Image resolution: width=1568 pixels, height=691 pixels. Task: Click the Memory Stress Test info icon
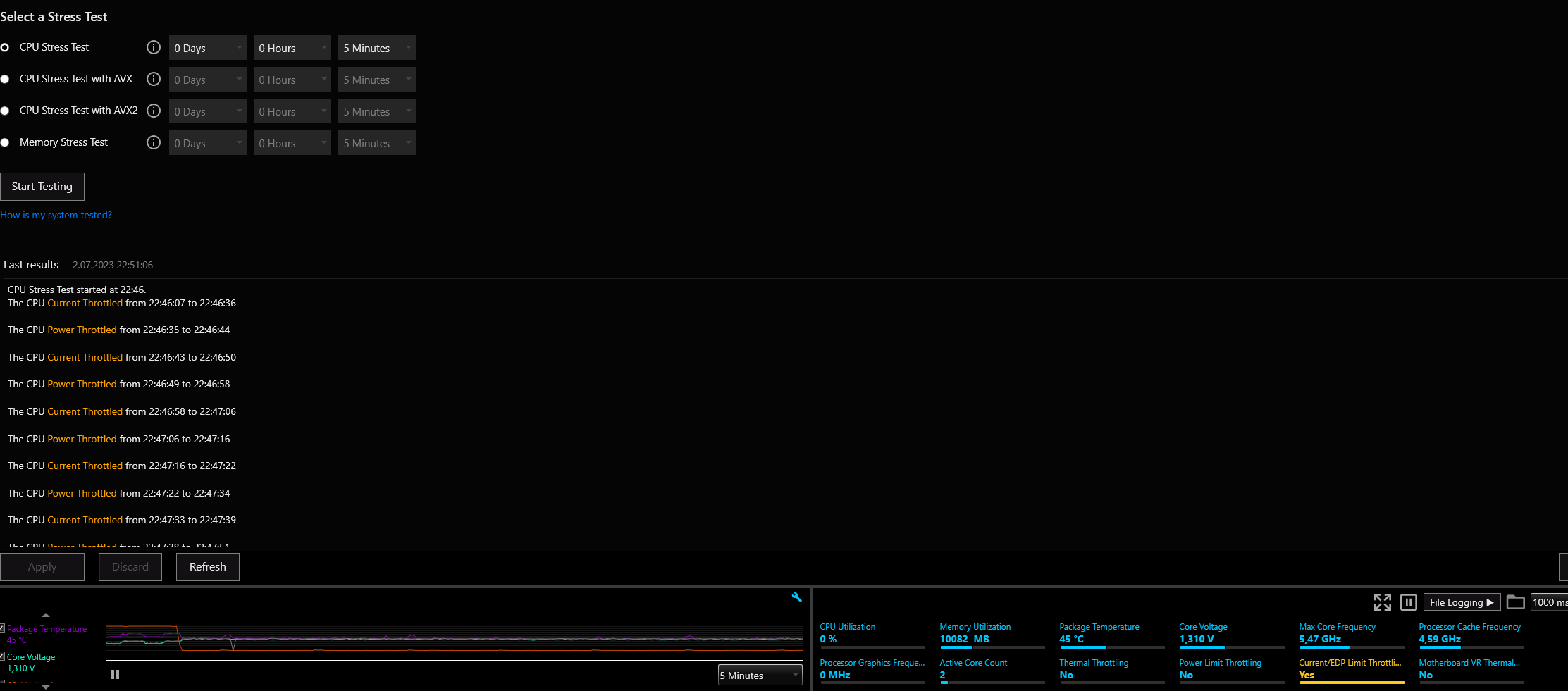tap(154, 142)
